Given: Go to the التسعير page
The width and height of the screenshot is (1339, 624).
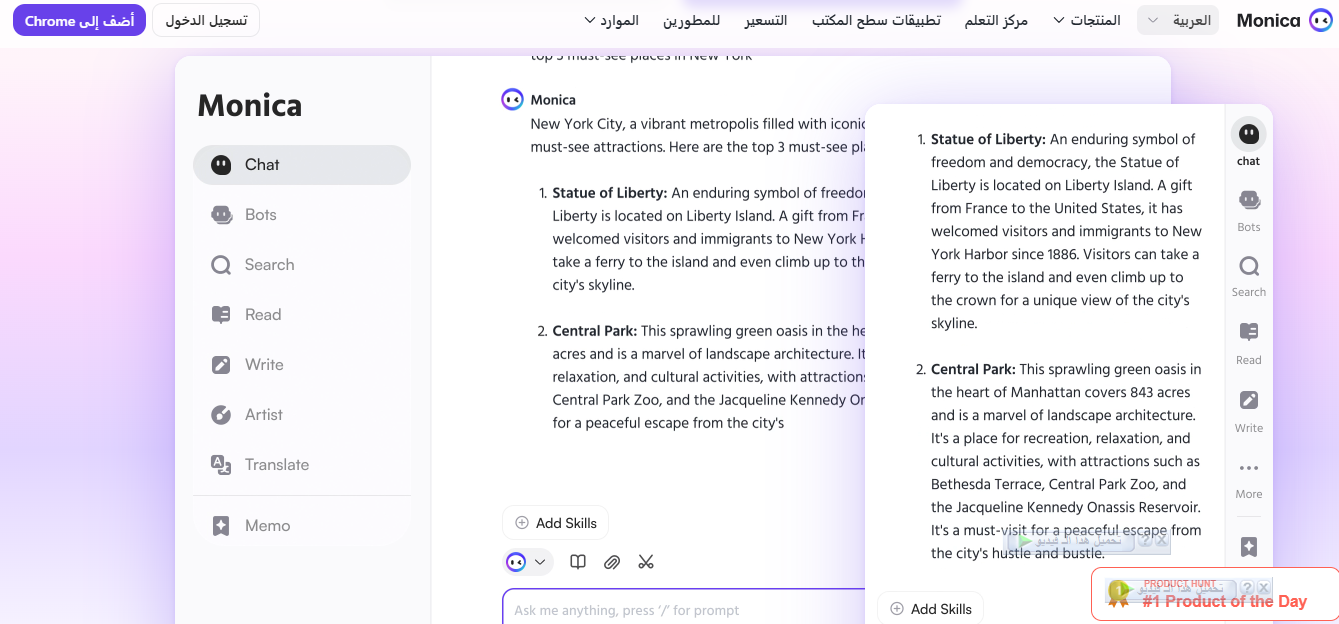Looking at the screenshot, I should point(765,20).
